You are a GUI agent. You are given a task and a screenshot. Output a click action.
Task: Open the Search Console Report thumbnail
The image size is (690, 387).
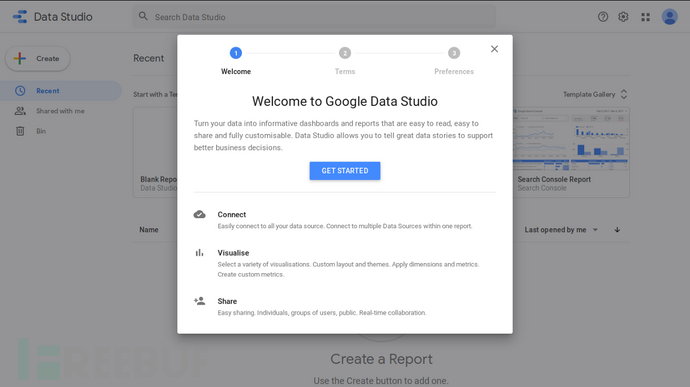pyautogui.click(x=571, y=139)
